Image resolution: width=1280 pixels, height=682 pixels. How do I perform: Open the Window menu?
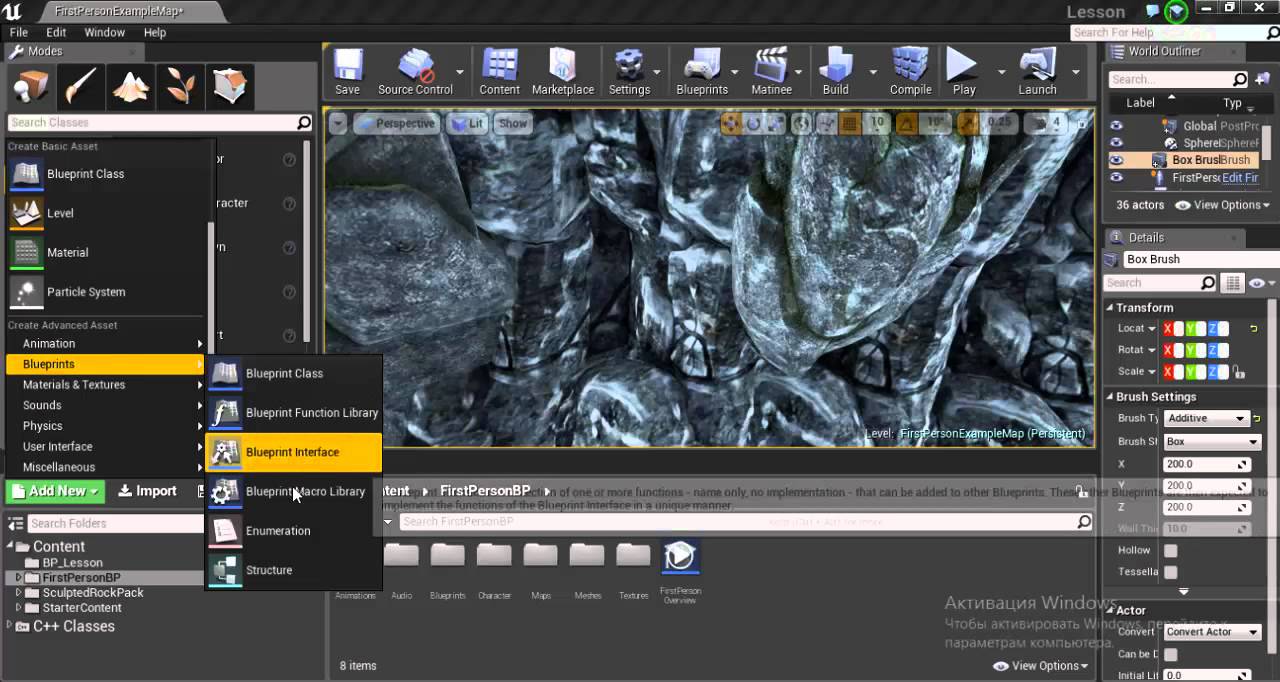click(x=105, y=32)
